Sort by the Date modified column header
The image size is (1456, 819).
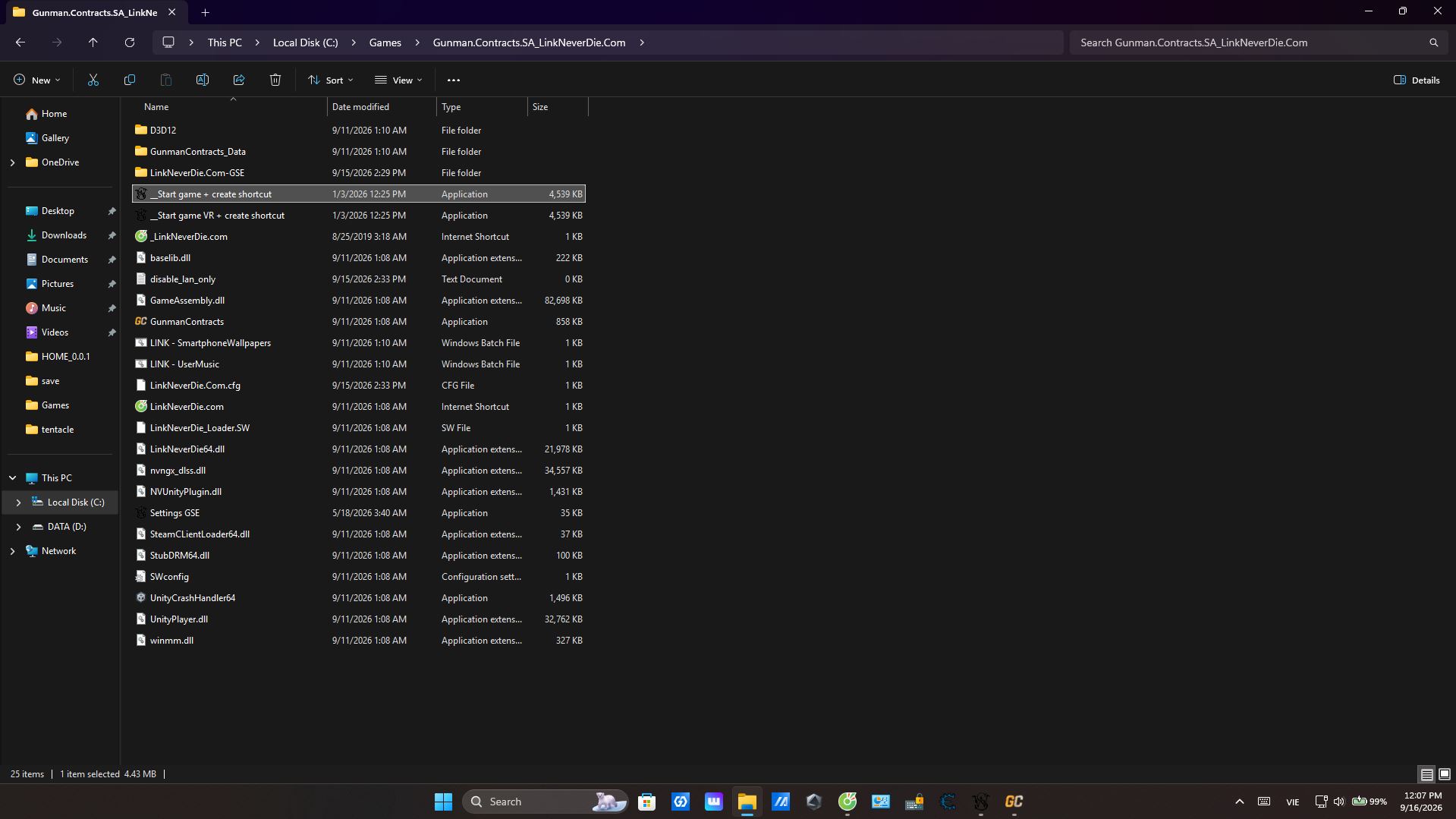coord(382,107)
